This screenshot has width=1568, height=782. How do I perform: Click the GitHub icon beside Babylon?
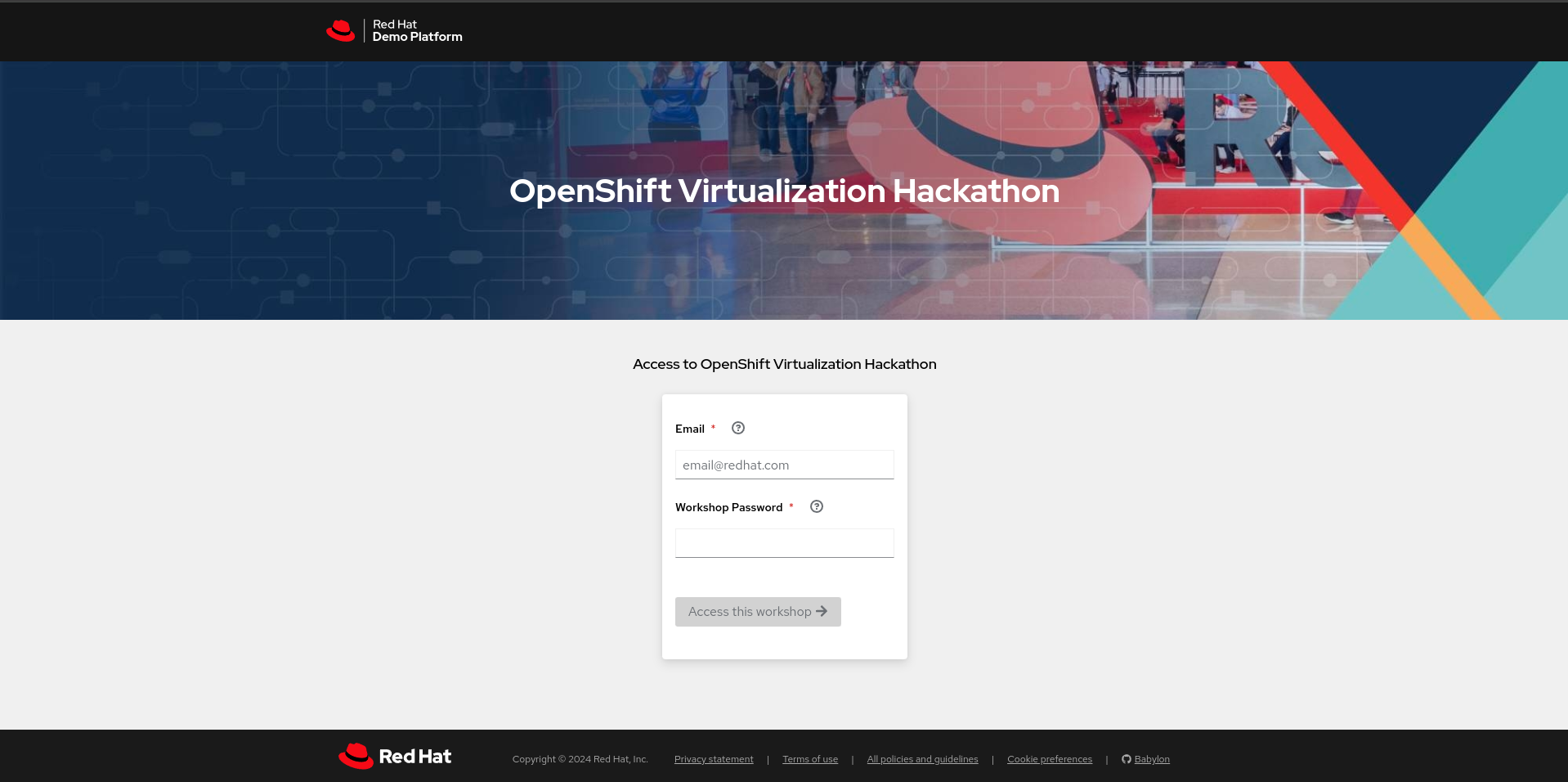(1126, 759)
